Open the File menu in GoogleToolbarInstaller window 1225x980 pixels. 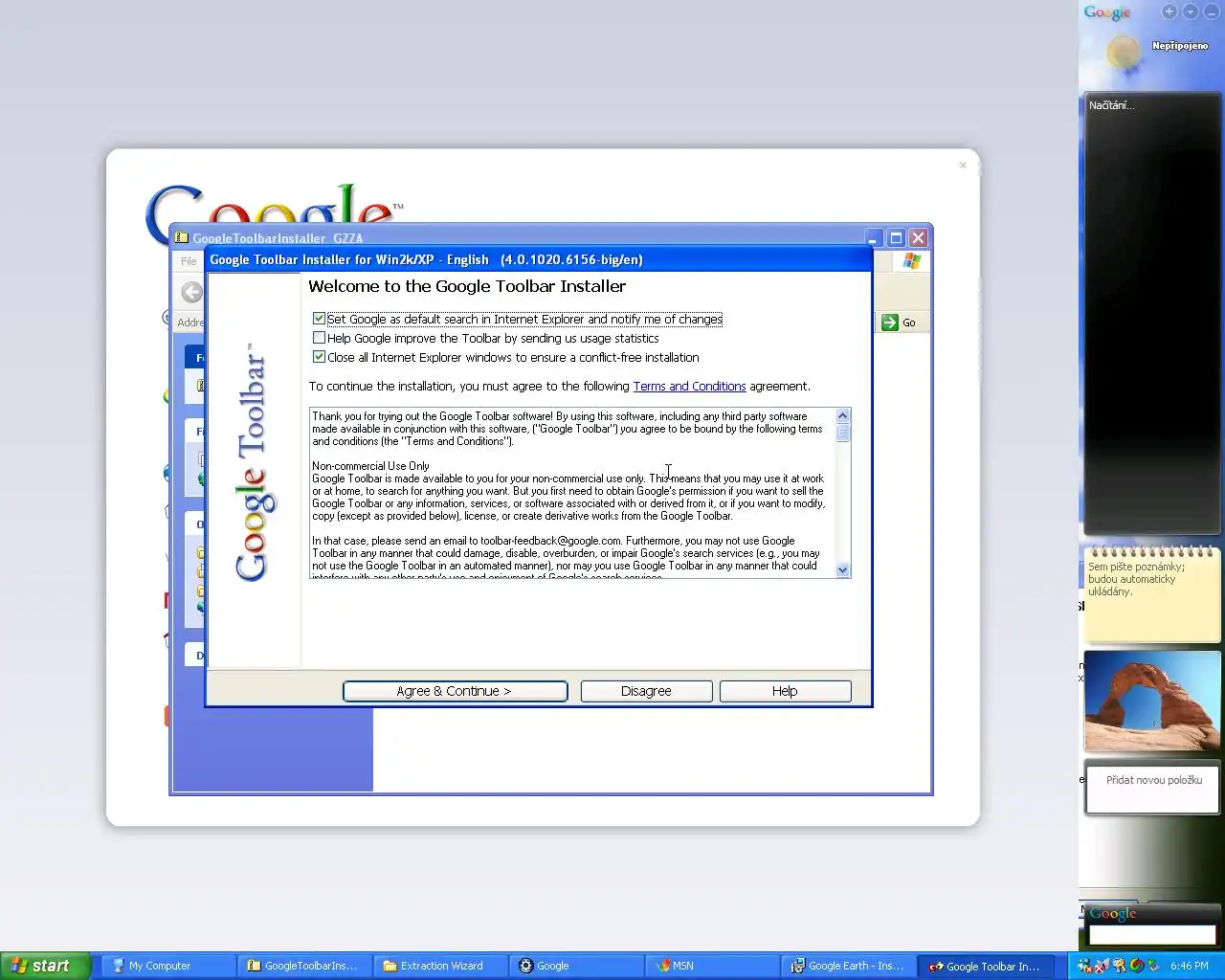pos(189,261)
